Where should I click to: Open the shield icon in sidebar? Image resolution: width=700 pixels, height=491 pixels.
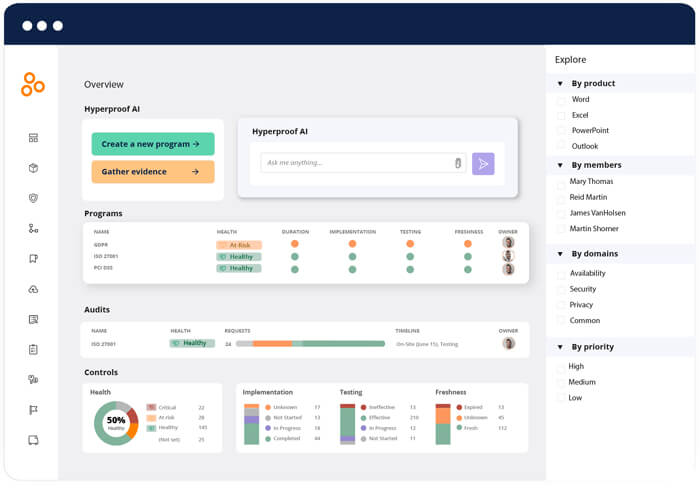33,198
